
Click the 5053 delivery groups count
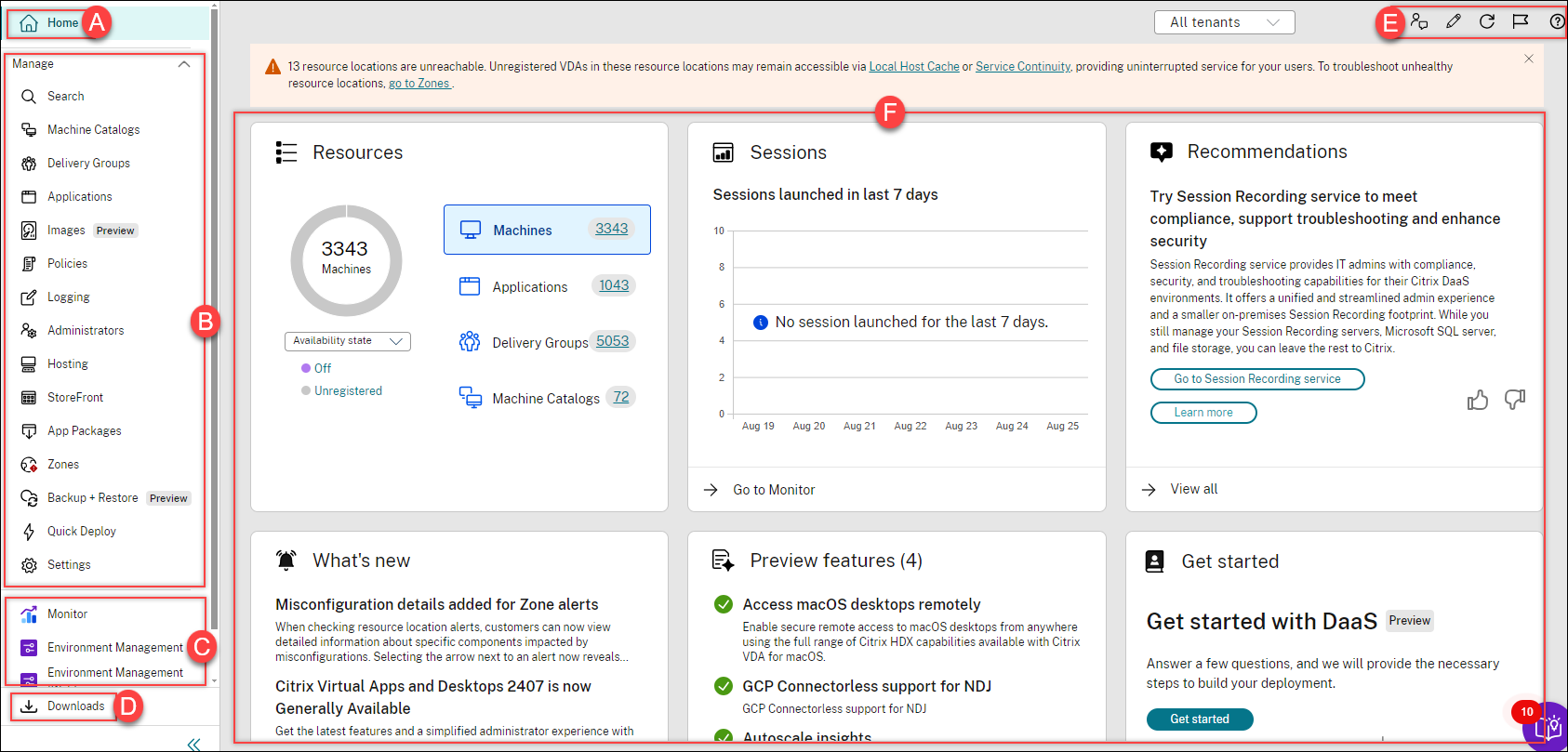pyautogui.click(x=612, y=341)
